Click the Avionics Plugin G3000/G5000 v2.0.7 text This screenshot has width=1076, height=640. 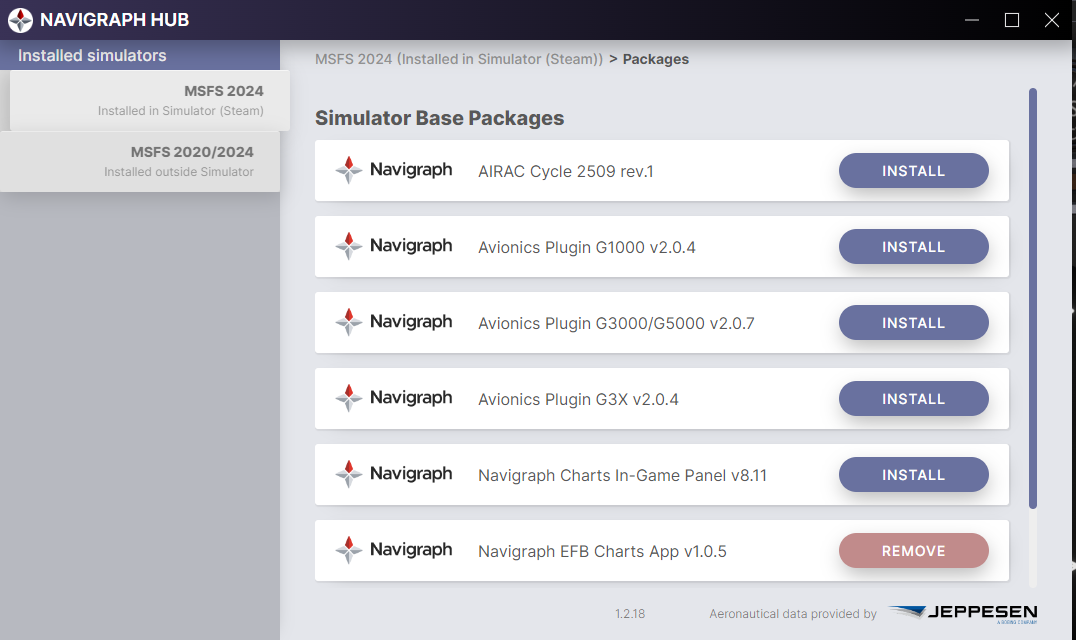point(616,323)
